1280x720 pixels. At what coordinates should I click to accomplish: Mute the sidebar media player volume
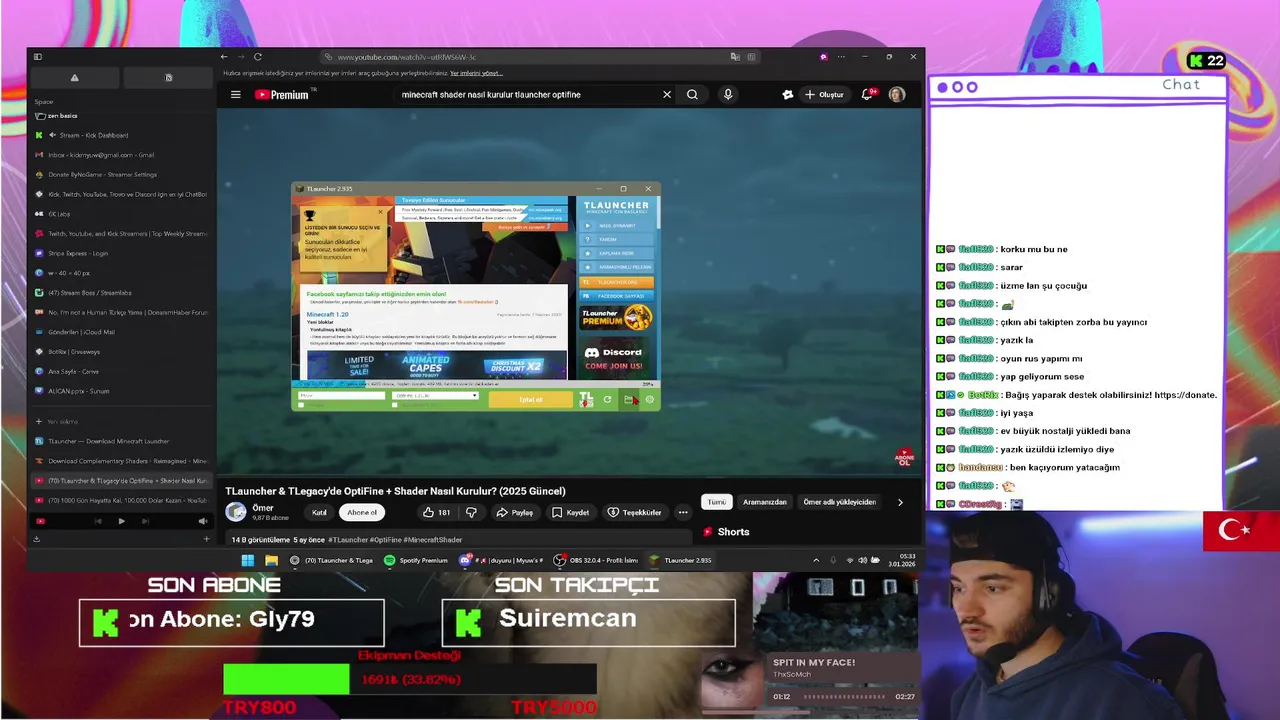point(203,521)
